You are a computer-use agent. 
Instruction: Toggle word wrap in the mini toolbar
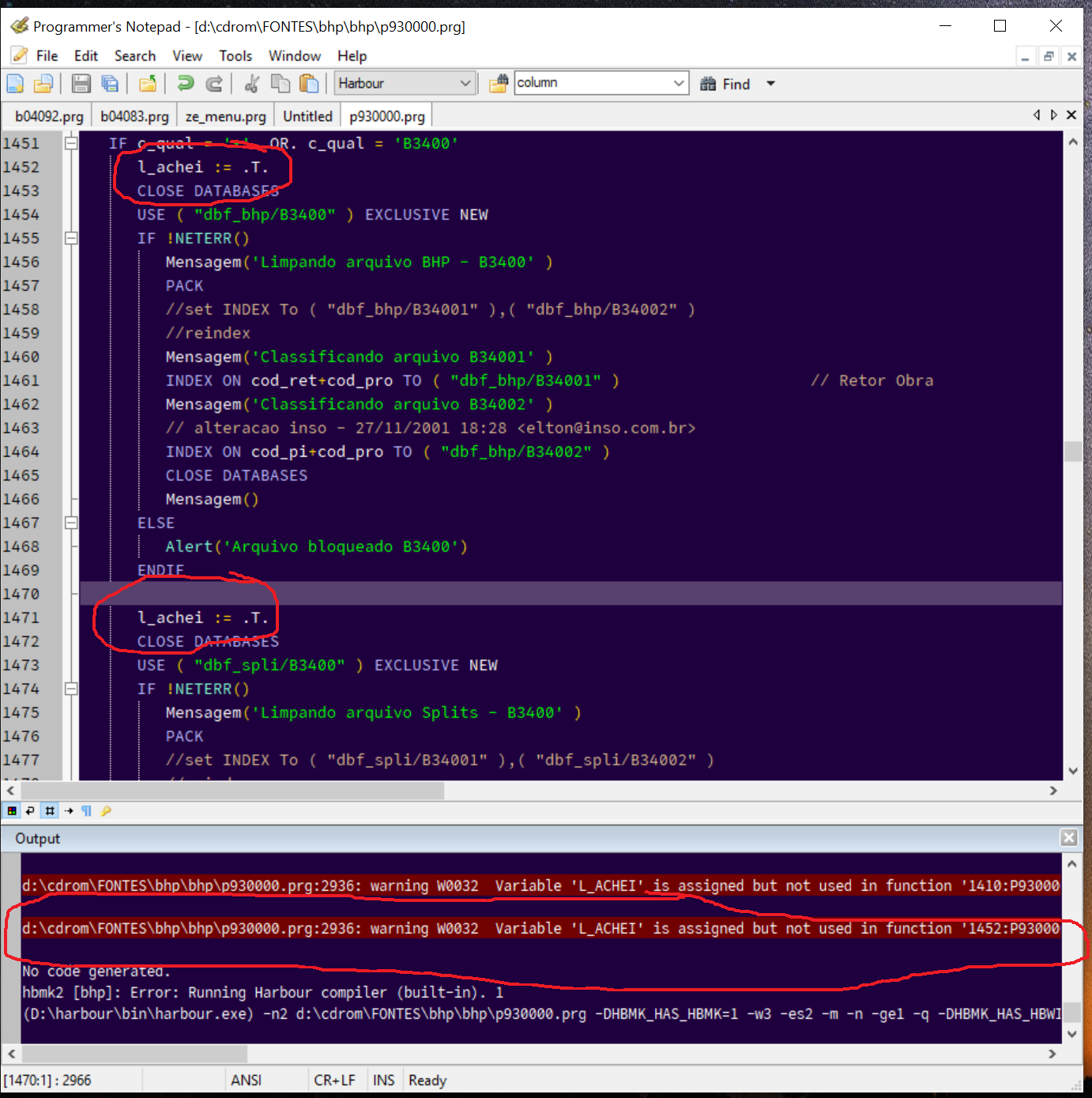click(x=30, y=811)
